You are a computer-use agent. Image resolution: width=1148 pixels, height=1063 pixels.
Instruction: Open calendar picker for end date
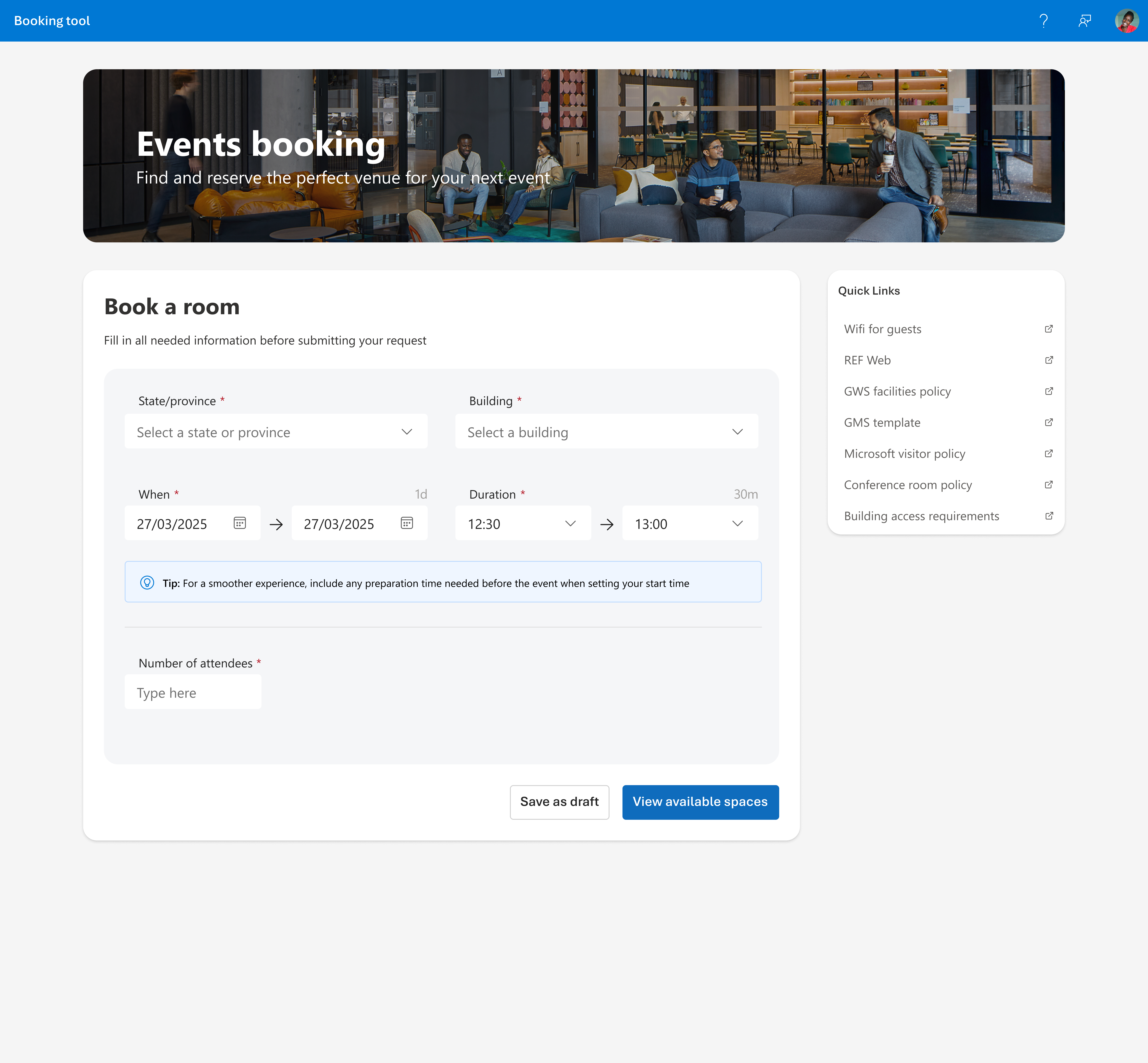(x=407, y=523)
